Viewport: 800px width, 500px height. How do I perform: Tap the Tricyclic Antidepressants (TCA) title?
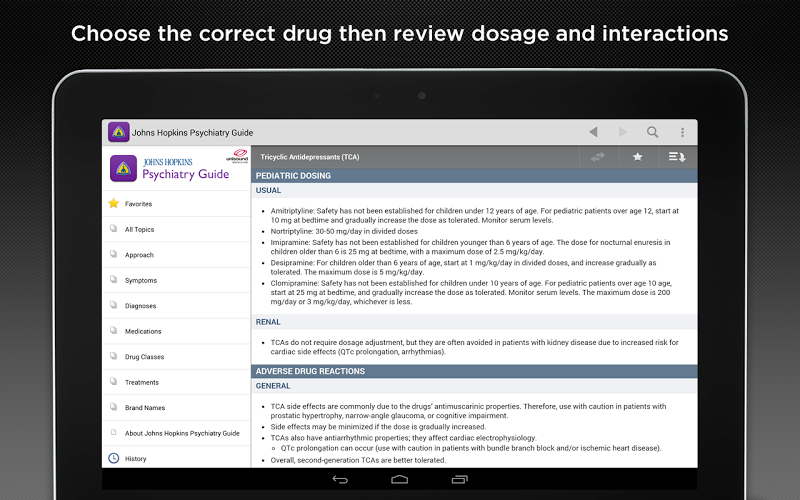coord(310,157)
